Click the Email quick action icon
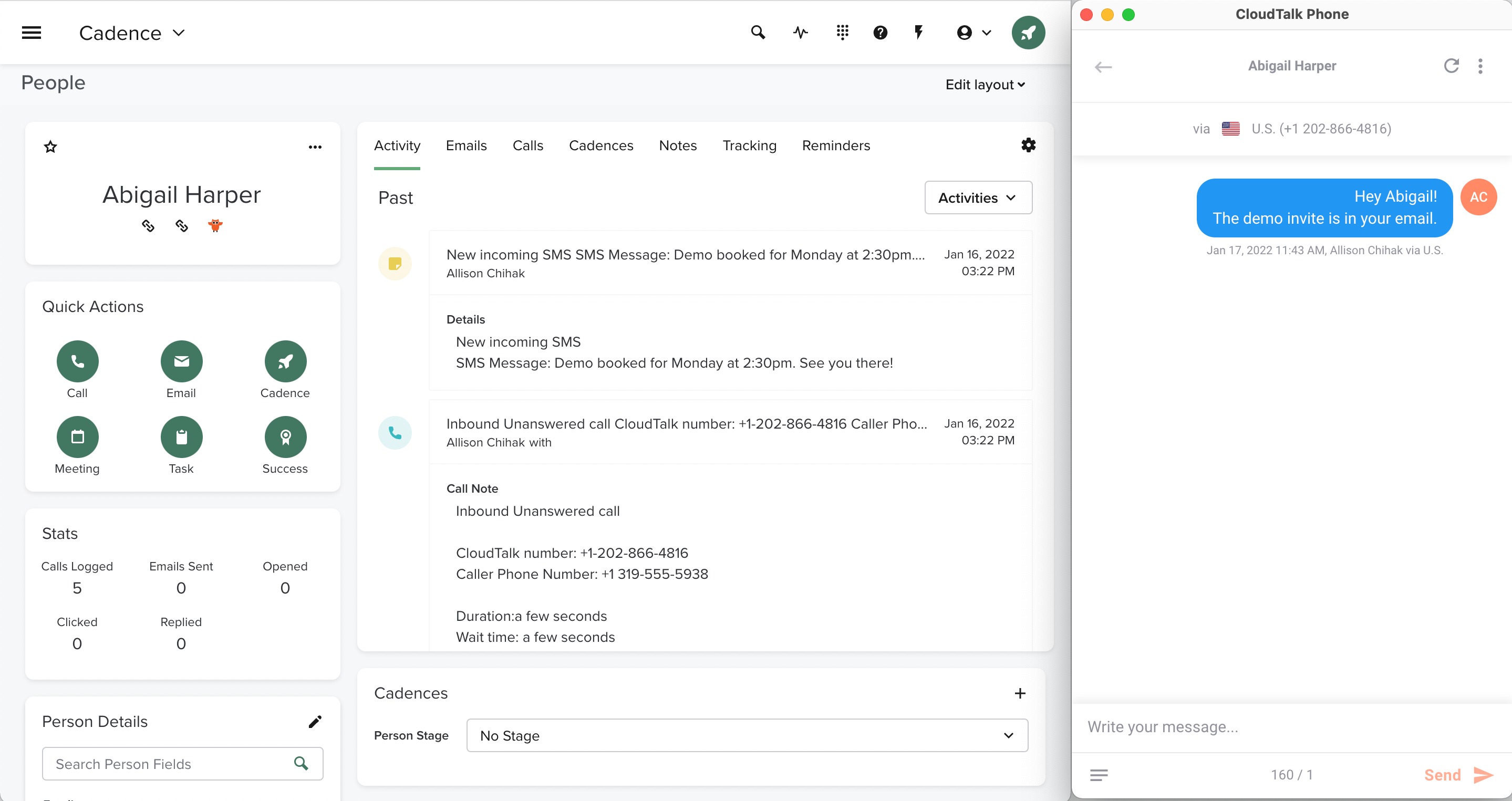The width and height of the screenshot is (1512, 801). [181, 361]
